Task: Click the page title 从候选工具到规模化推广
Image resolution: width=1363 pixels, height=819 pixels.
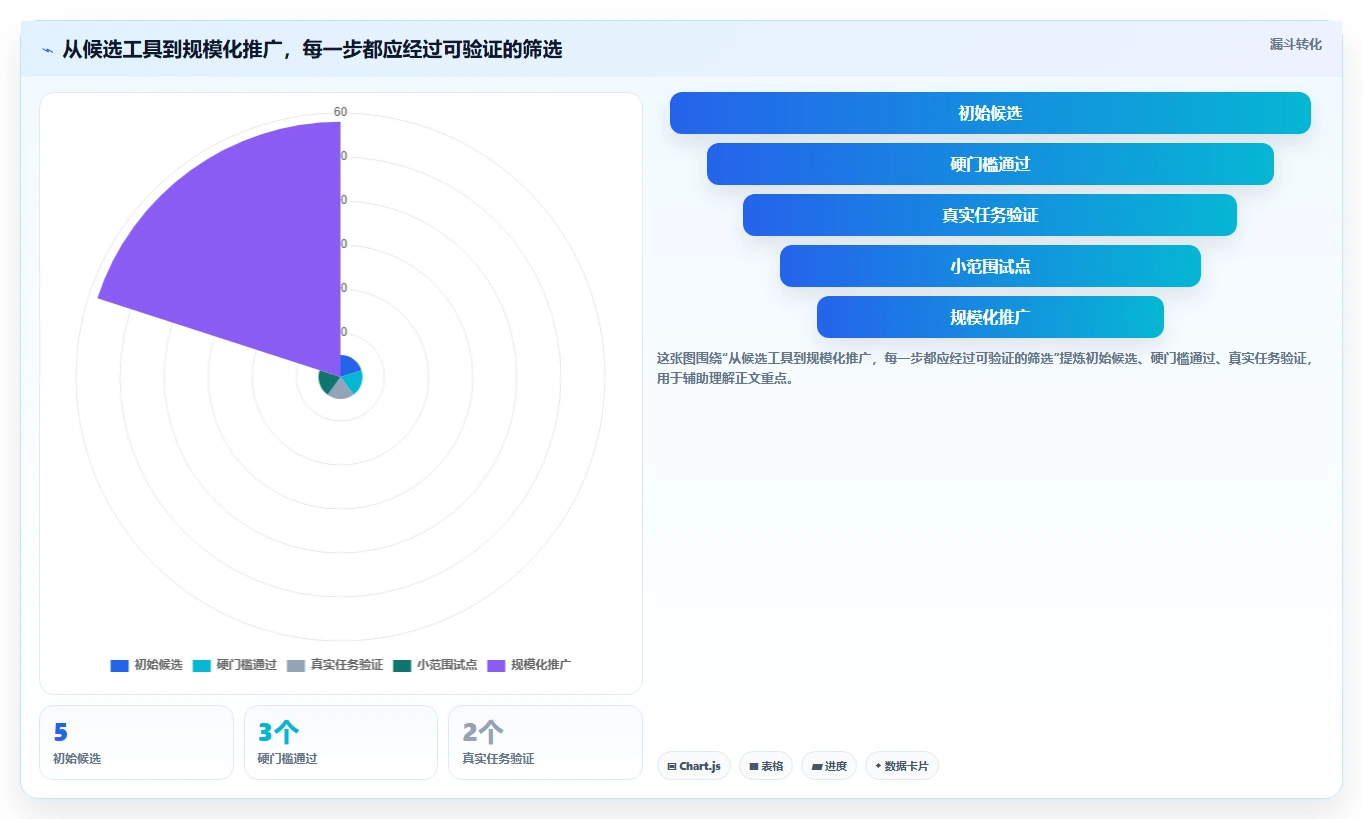Action: (312, 49)
